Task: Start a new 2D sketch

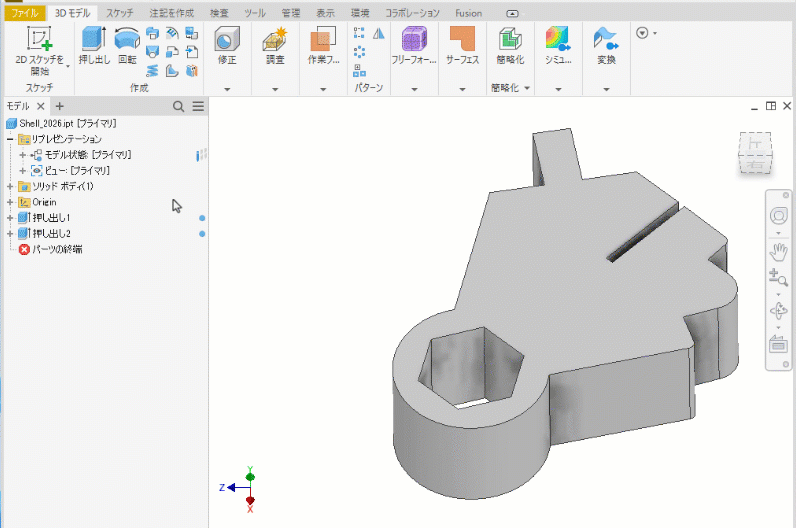Action: [40, 50]
